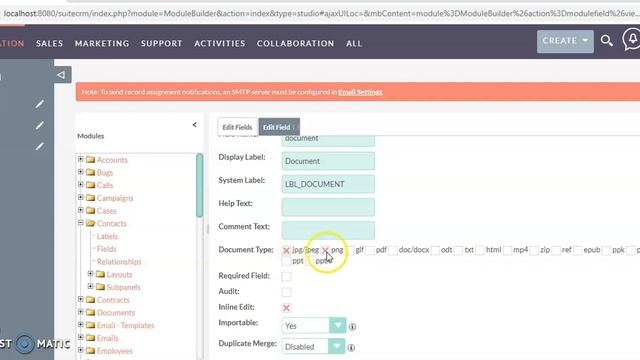Open the SALES menu
Screen dimensions: 640x360
[49, 43]
